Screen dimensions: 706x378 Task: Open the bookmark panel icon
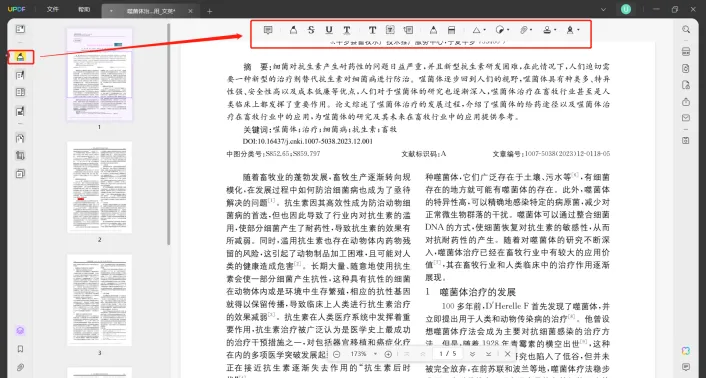point(20,349)
